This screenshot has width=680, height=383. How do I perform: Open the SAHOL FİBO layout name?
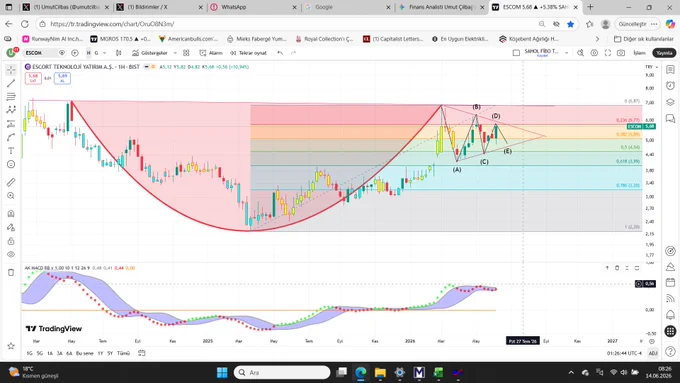tap(542, 52)
